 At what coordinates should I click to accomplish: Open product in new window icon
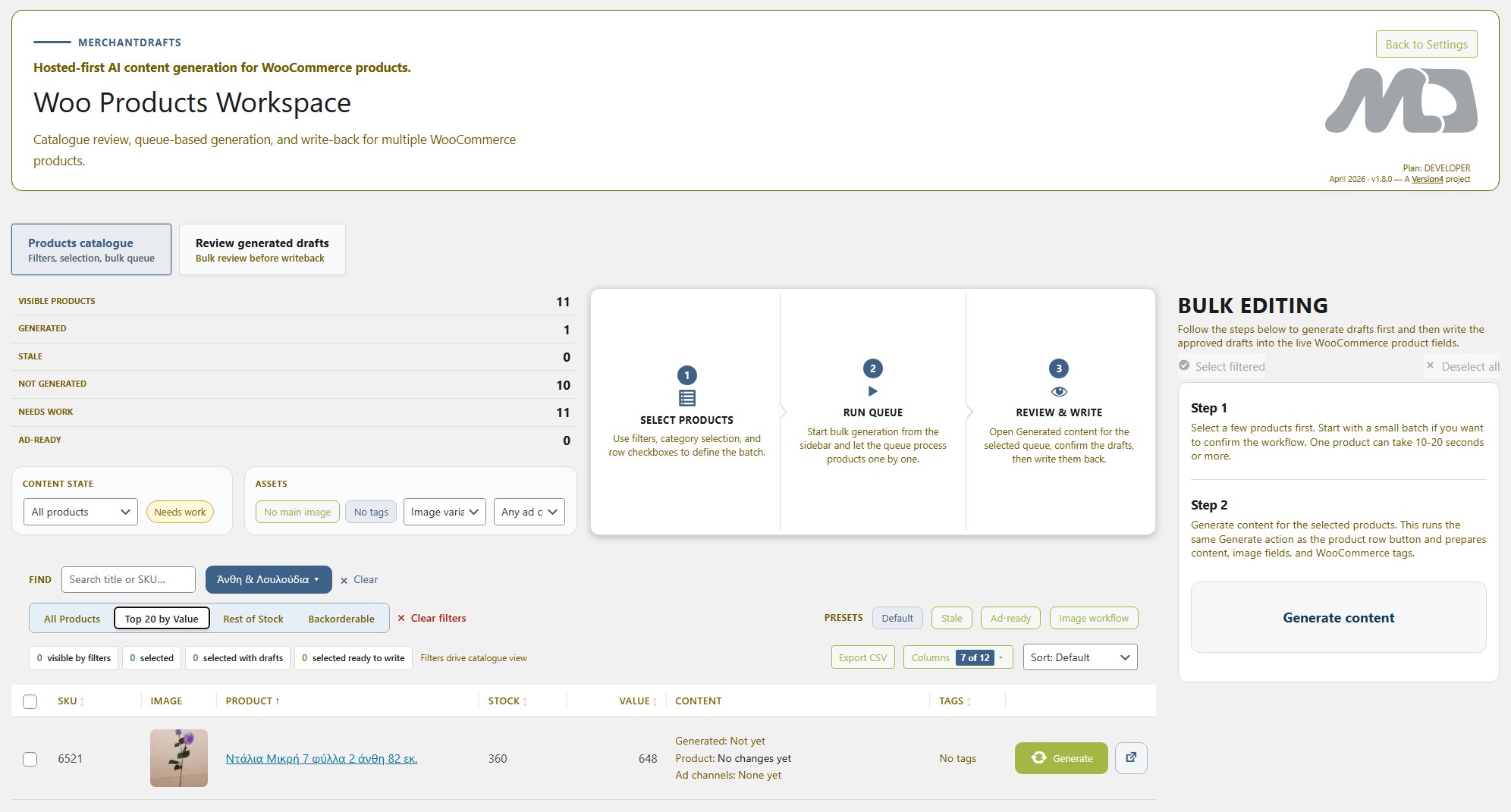point(1131,757)
